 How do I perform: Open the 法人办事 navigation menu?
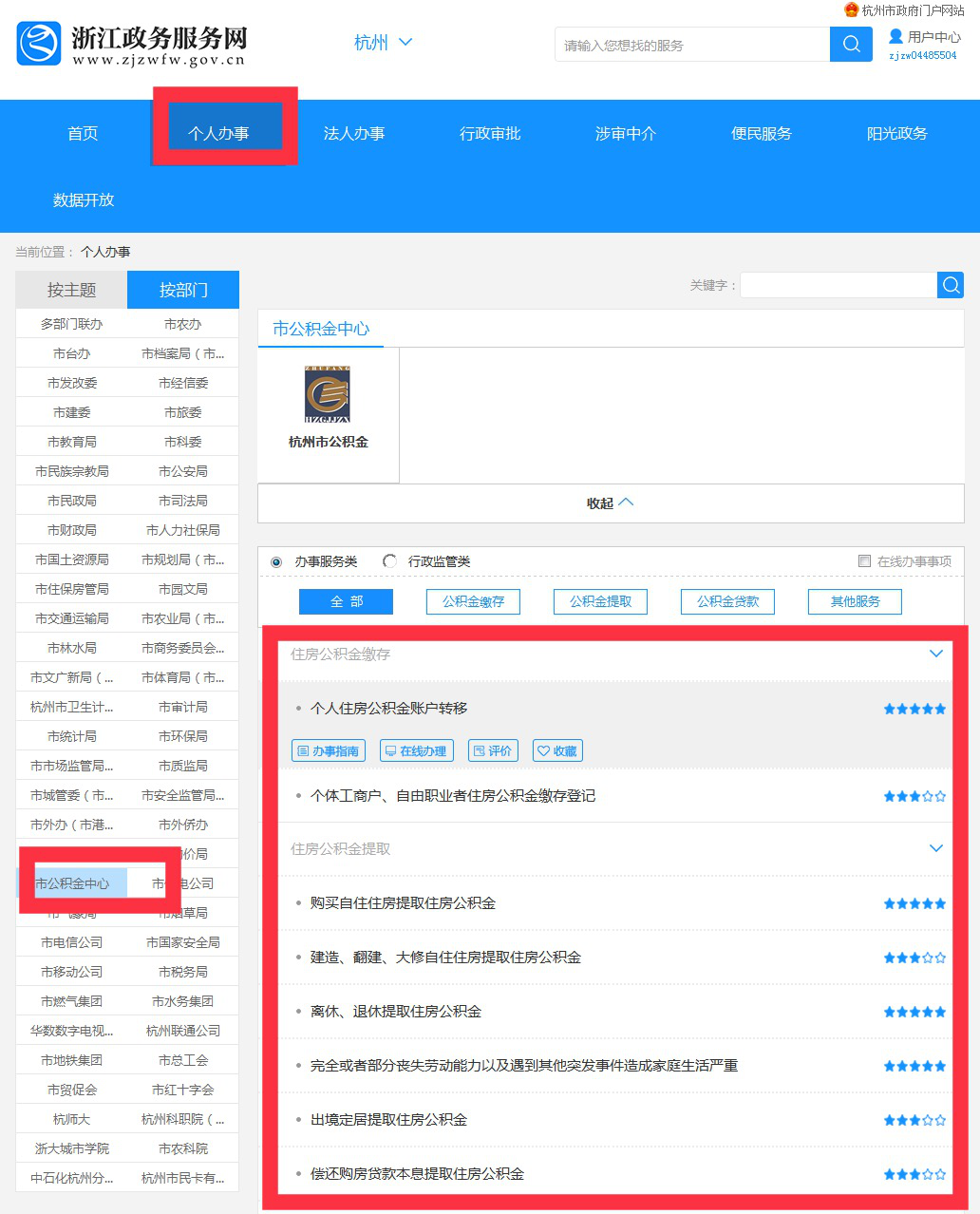353,133
